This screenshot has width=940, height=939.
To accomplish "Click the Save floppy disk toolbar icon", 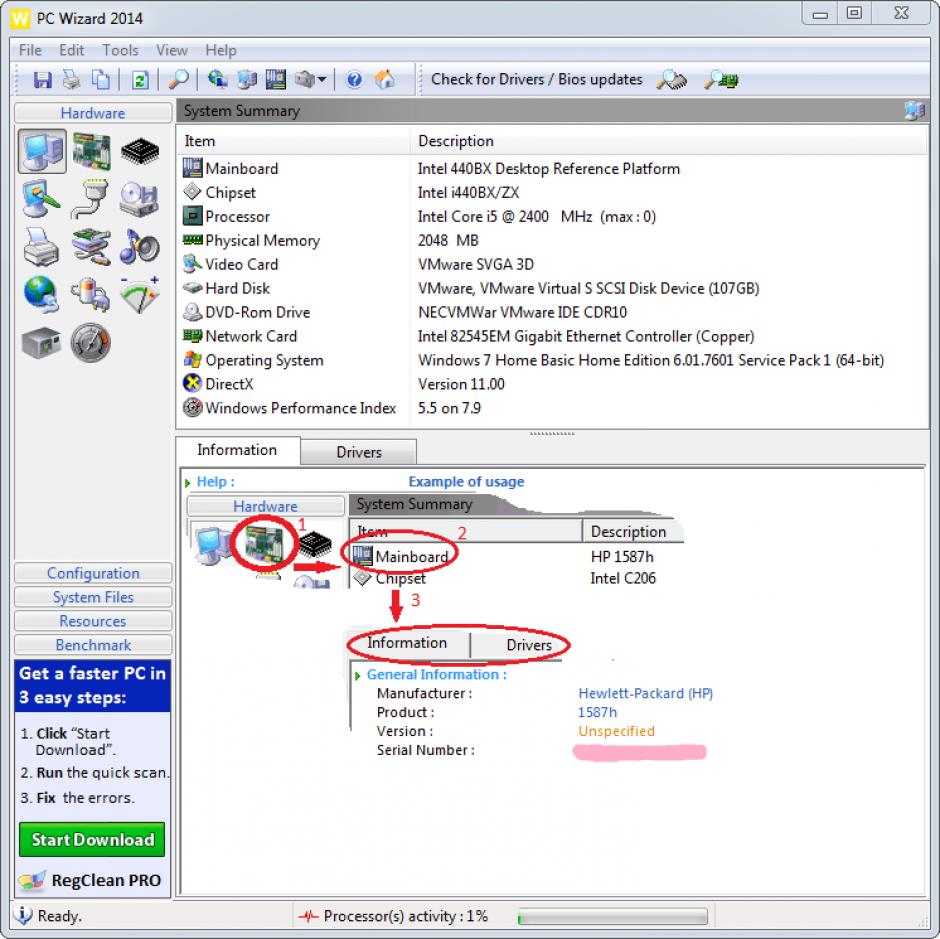I will (x=43, y=80).
